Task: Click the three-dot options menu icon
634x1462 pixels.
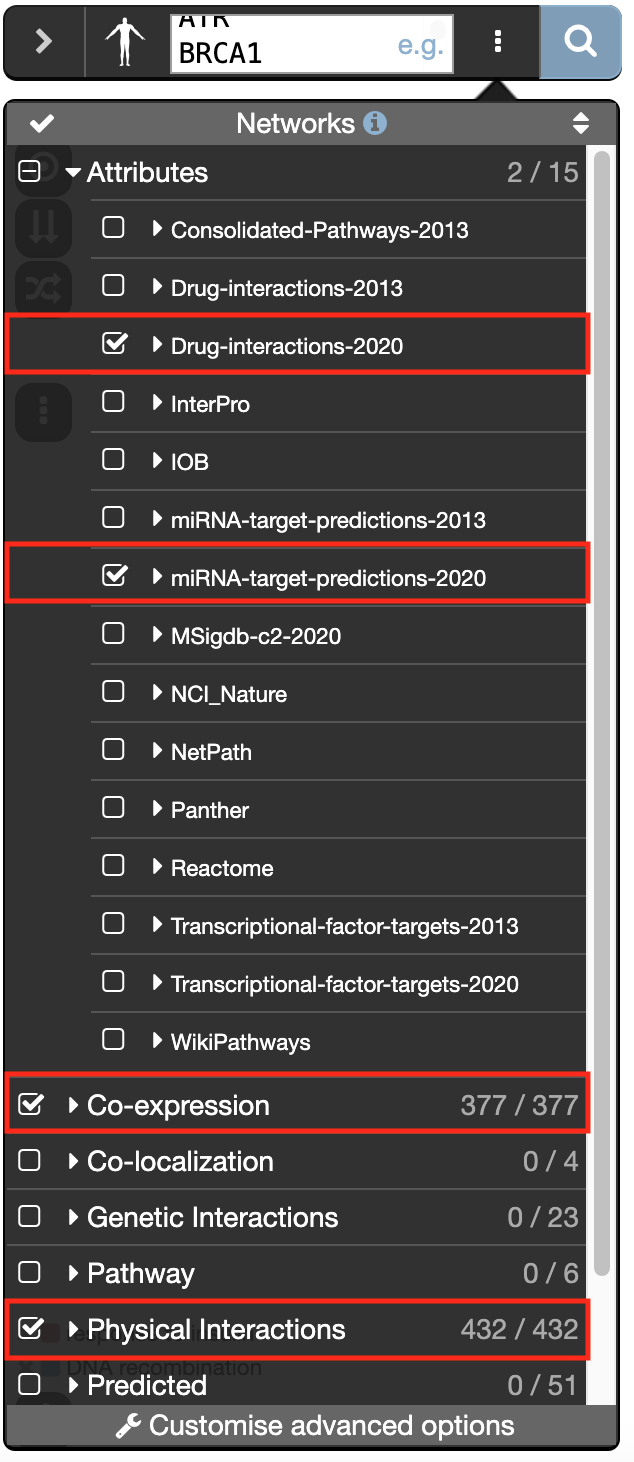Action: (498, 42)
